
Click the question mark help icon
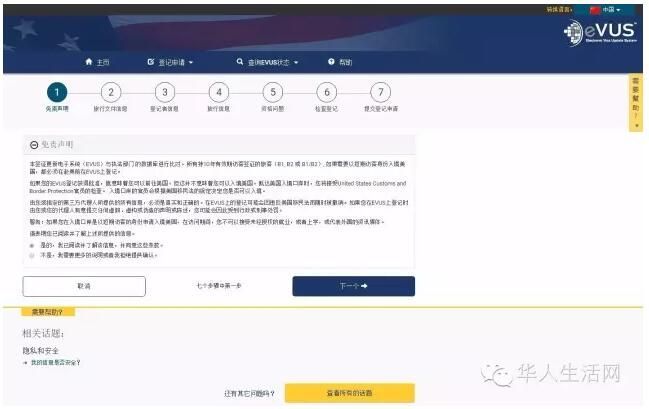click(x=331, y=62)
